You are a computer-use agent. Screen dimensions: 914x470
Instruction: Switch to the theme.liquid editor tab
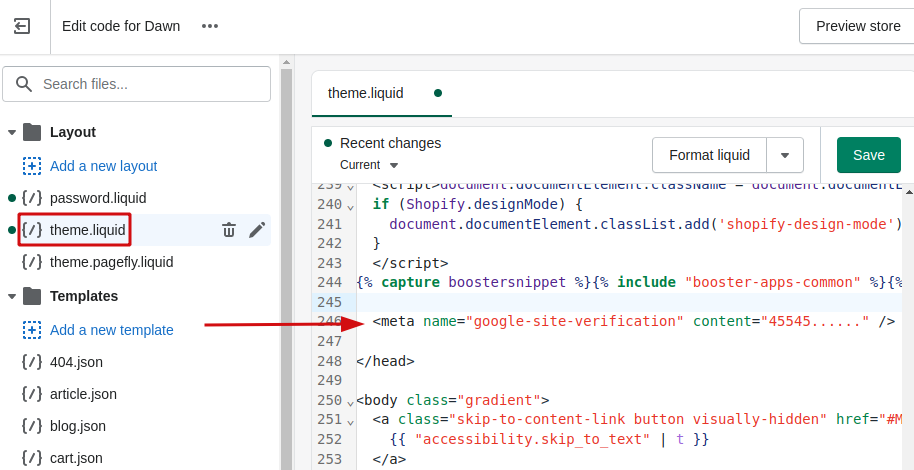(365, 93)
